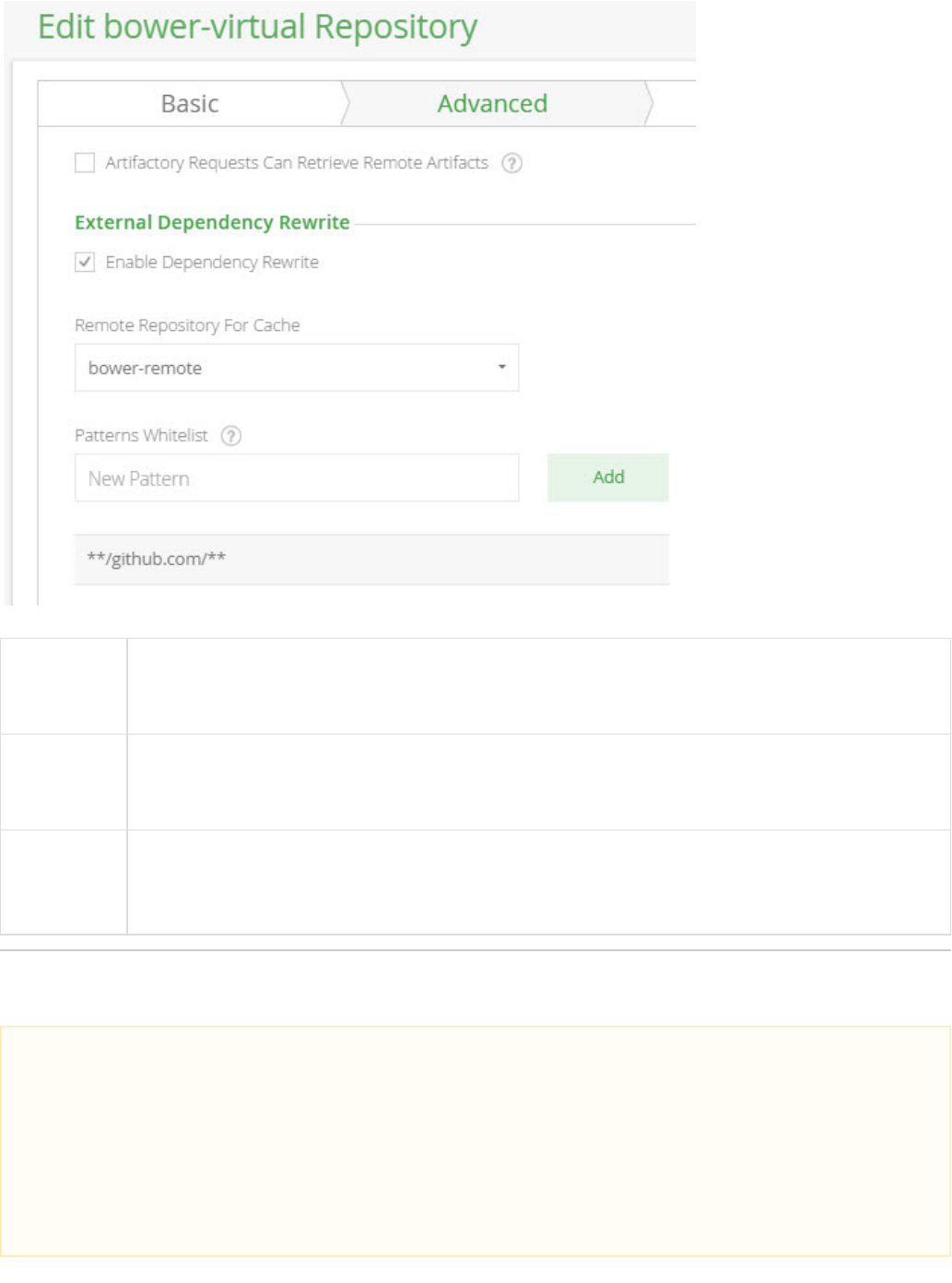Click inside the pale yellow note box

[476, 1141]
